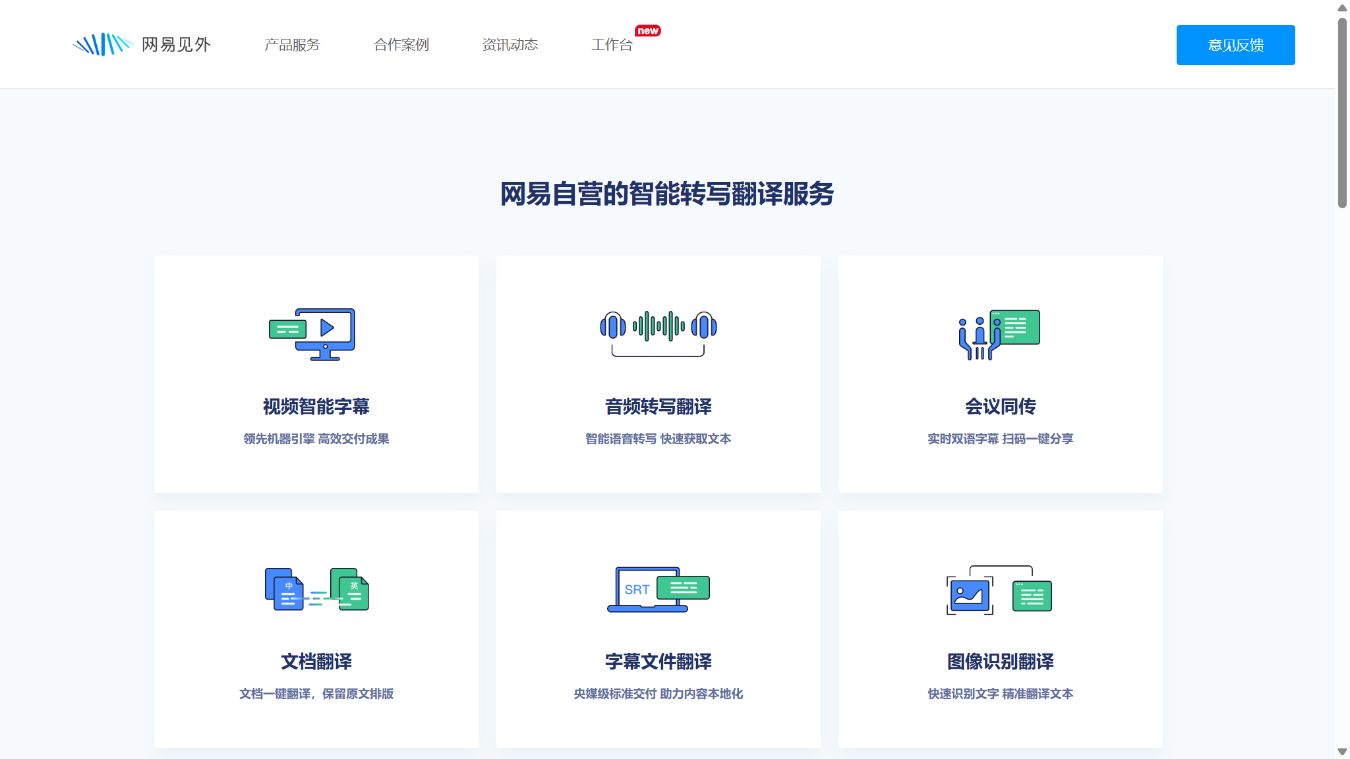
Task: Click the red new badge
Action: pyautogui.click(x=648, y=31)
